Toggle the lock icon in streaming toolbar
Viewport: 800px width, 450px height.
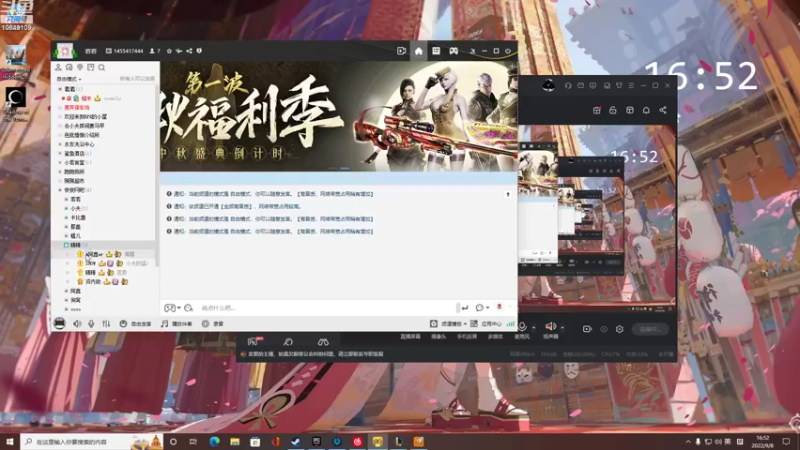pyautogui.click(x=613, y=110)
